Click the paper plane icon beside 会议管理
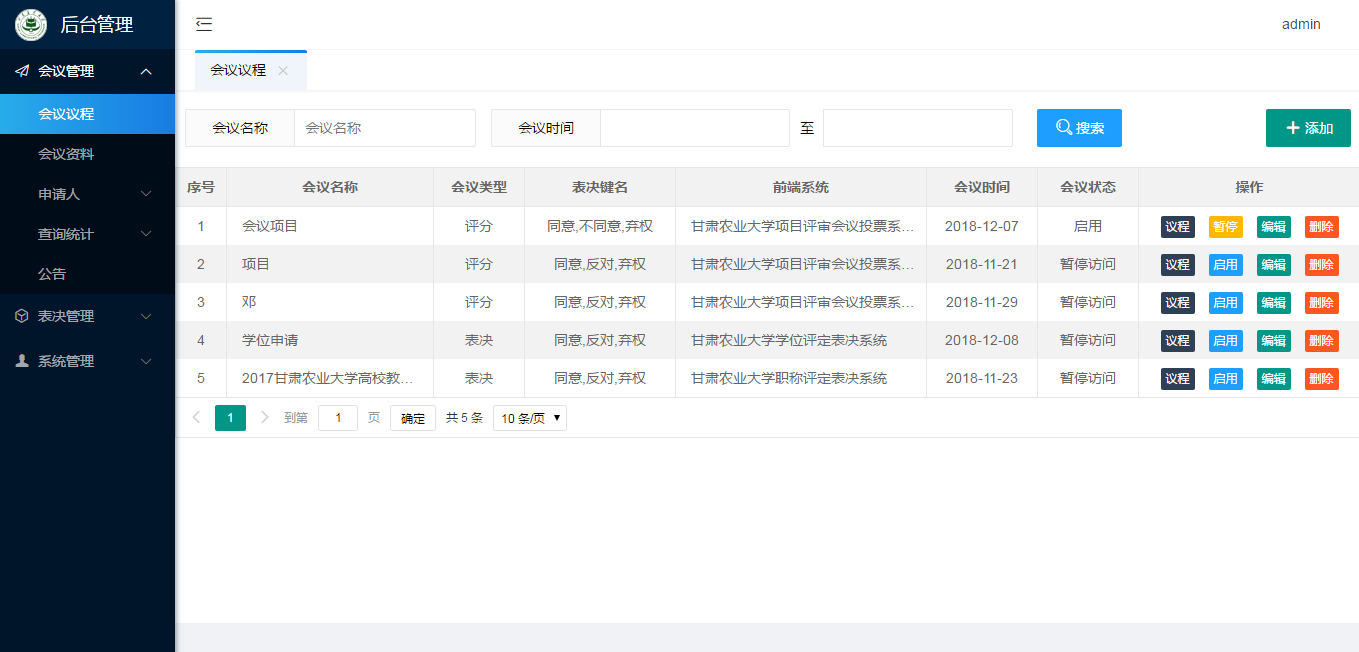Image resolution: width=1359 pixels, height=652 pixels. (x=22, y=71)
